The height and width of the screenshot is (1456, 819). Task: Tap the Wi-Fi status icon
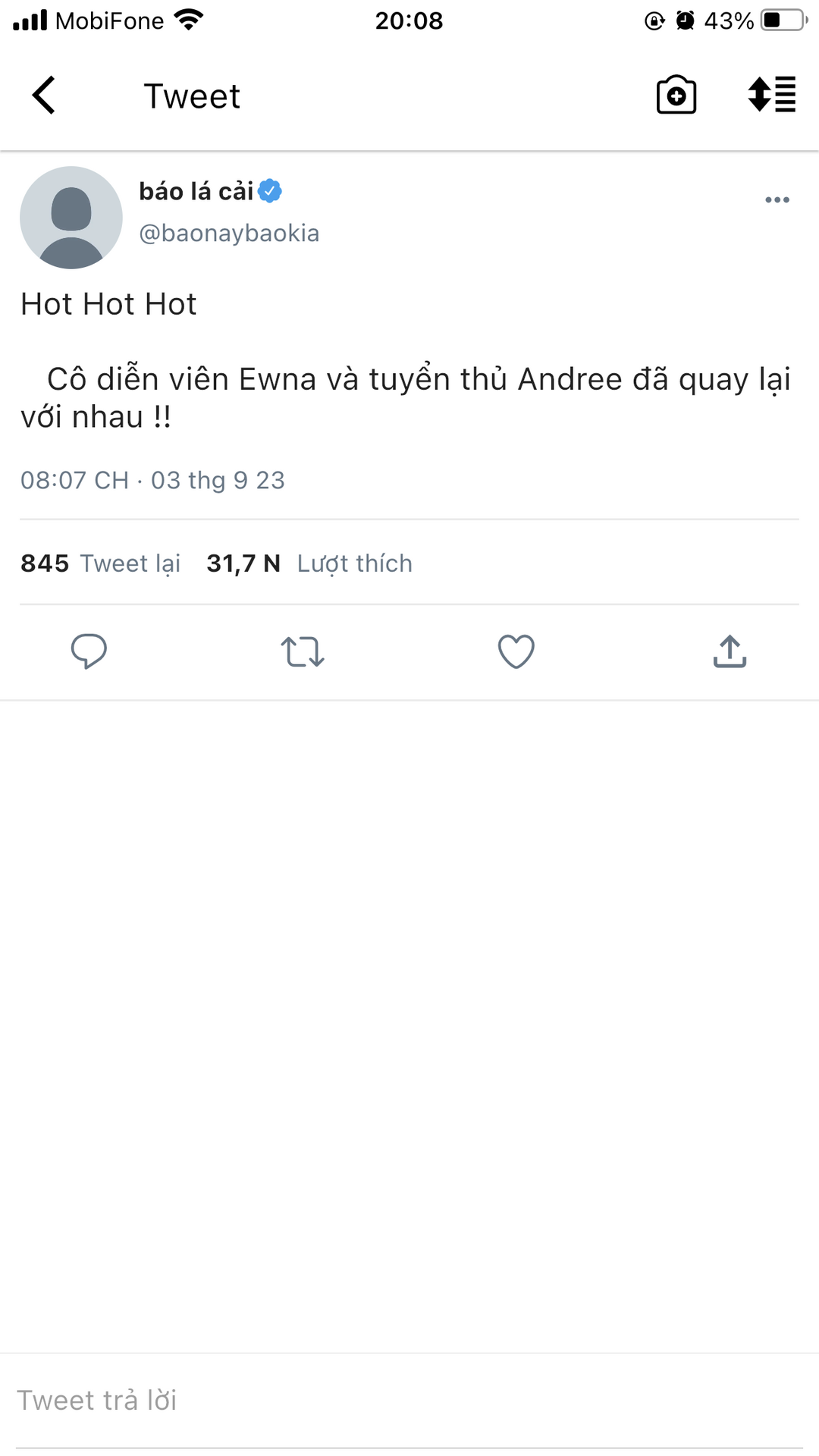[x=188, y=20]
